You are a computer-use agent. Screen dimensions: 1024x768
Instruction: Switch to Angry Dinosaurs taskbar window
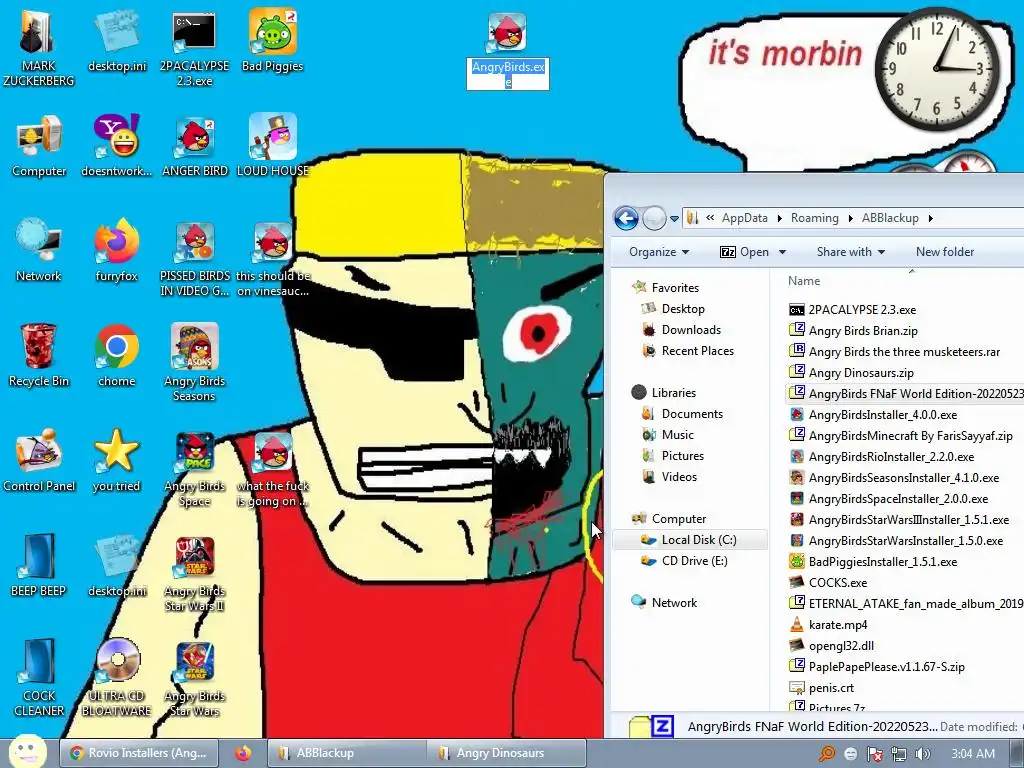pyautogui.click(x=507, y=753)
